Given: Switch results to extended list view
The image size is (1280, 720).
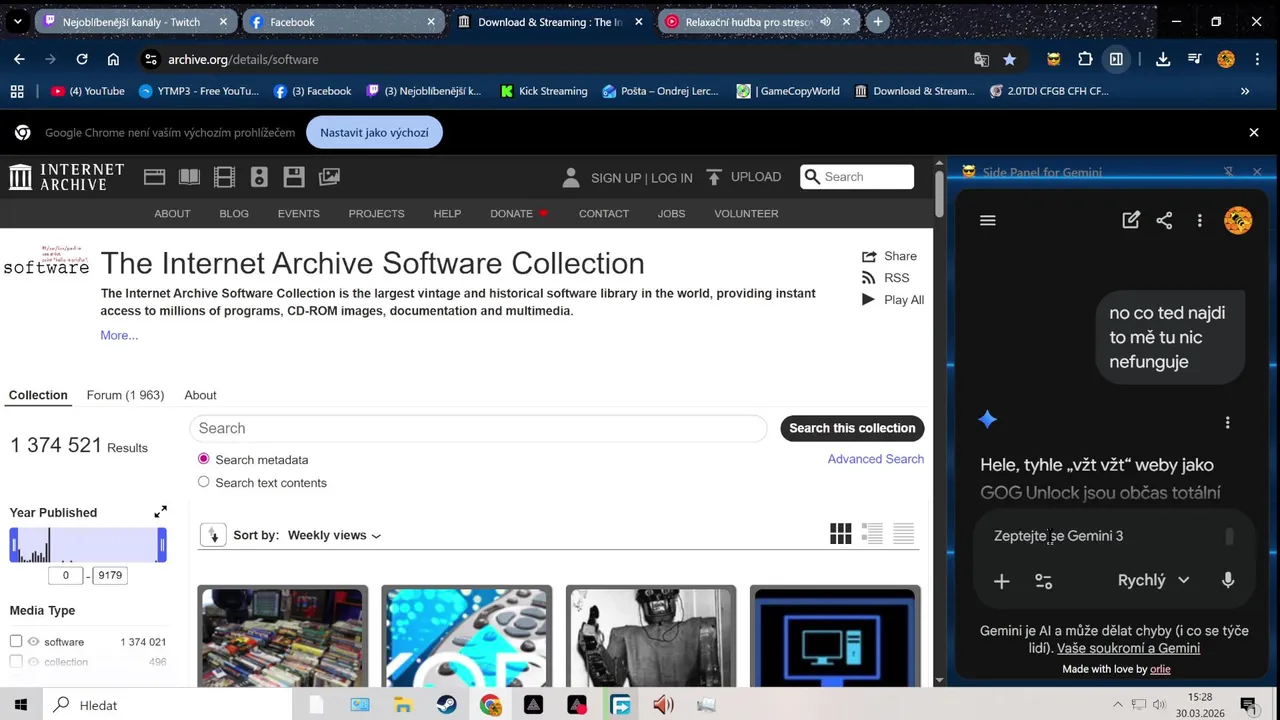Looking at the screenshot, I should pos(872,534).
